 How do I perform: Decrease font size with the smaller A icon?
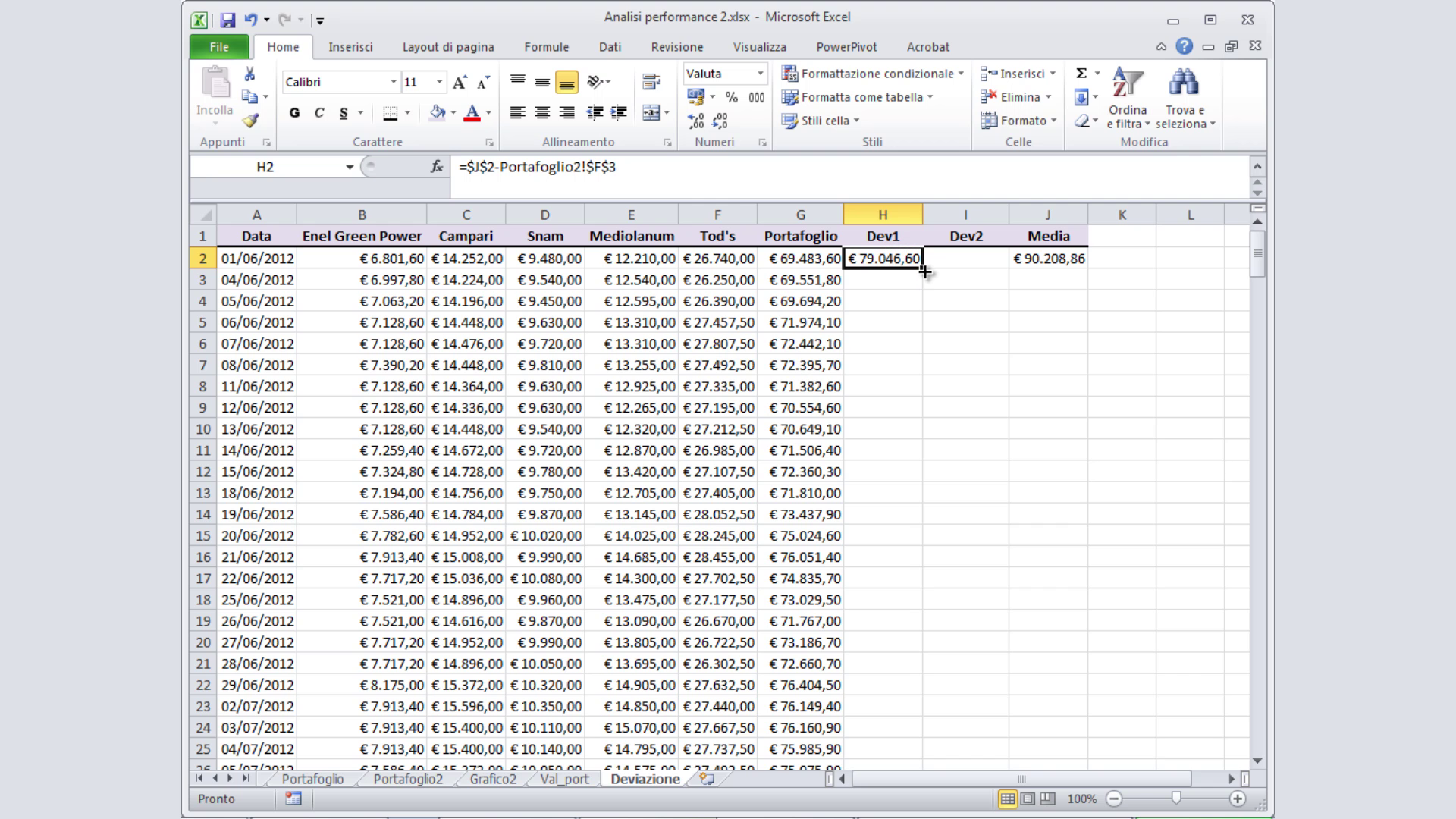tap(482, 82)
